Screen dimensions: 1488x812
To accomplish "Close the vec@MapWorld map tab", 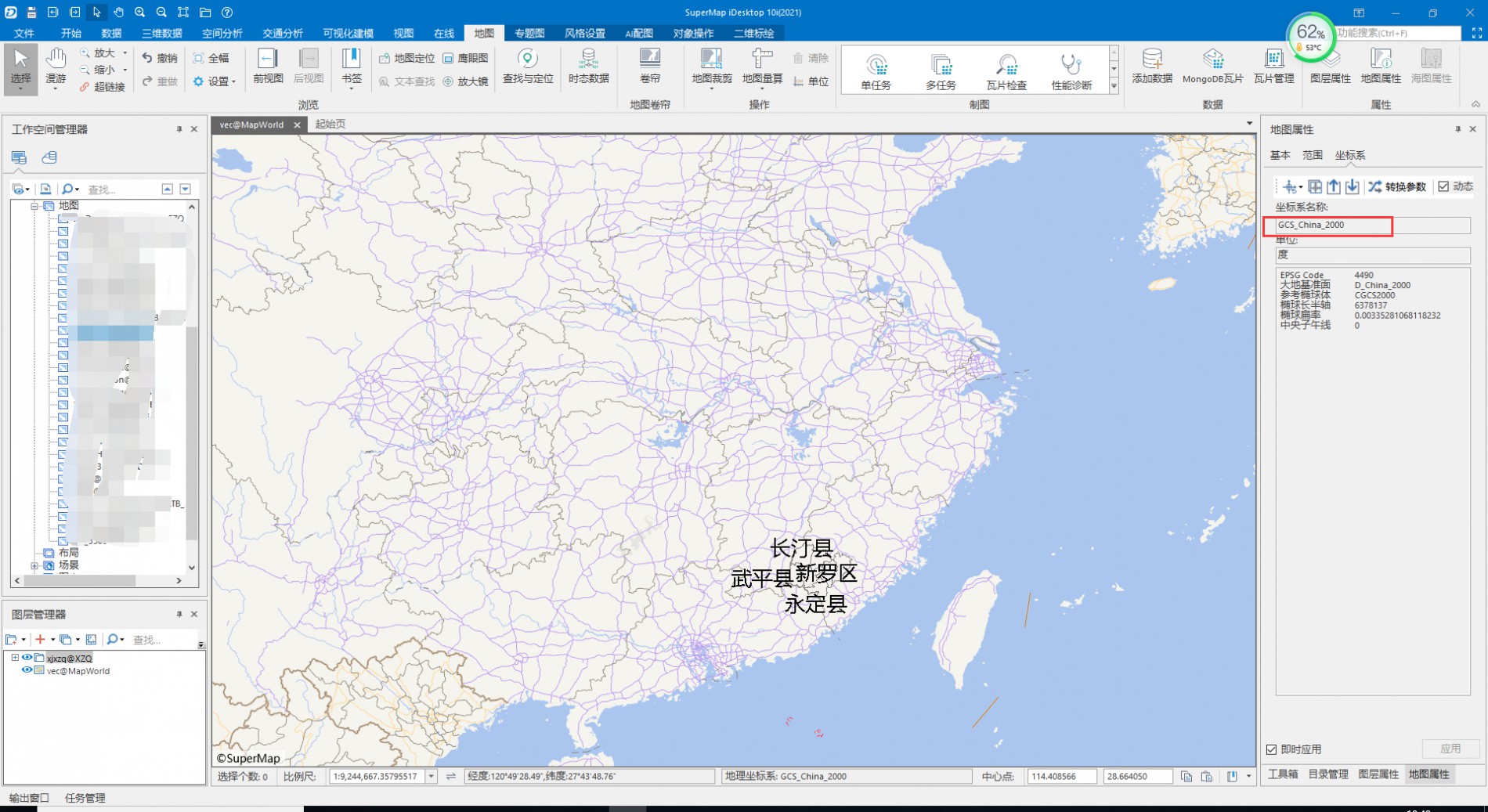I will point(297,125).
